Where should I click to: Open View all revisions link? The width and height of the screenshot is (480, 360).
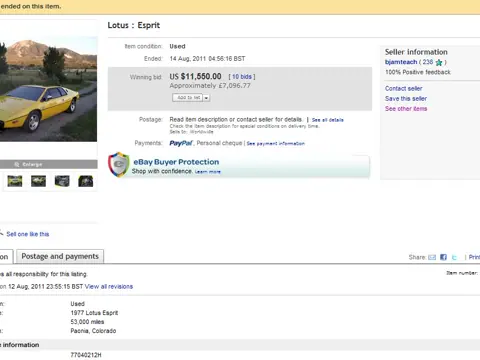109,286
